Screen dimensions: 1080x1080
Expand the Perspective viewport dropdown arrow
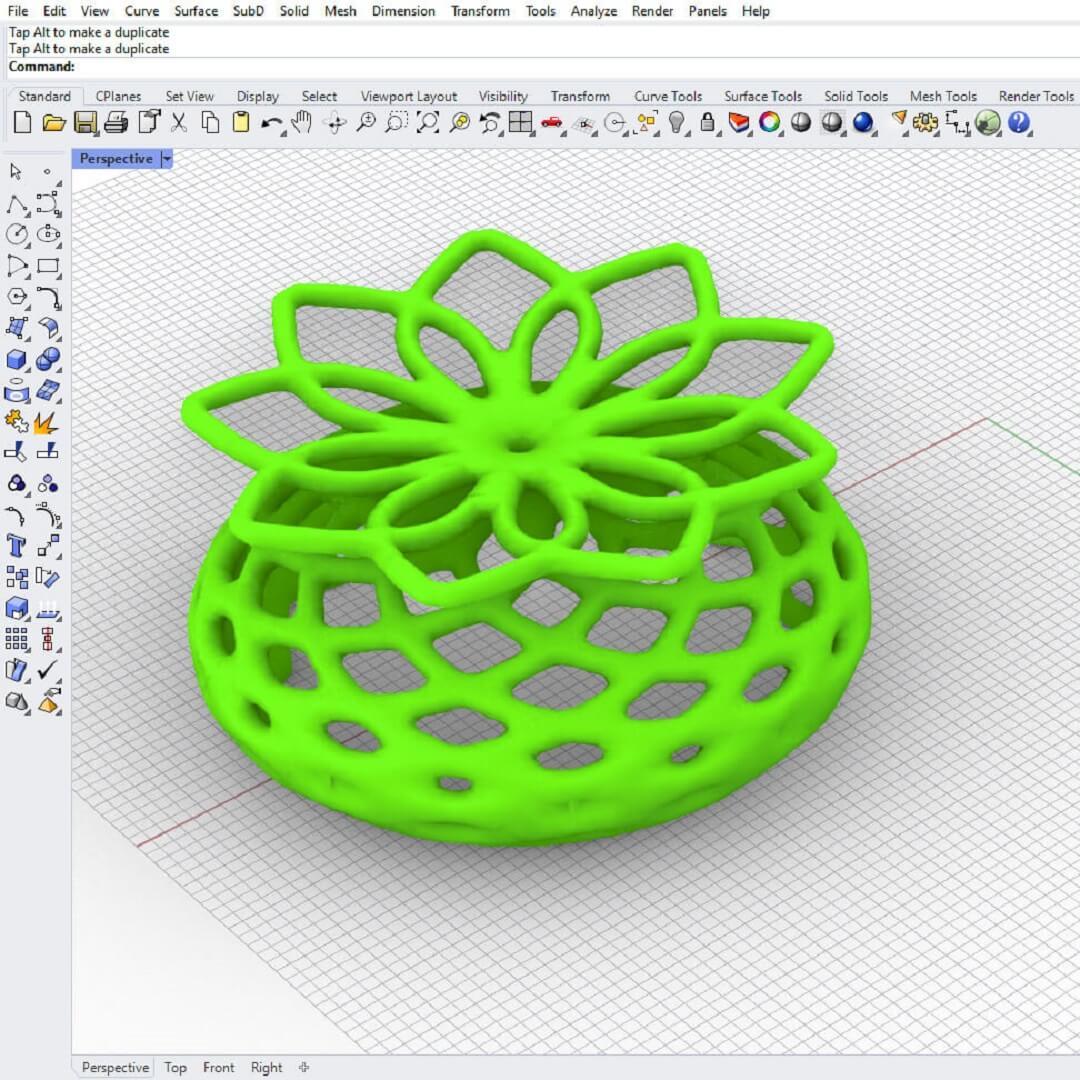(x=166, y=159)
